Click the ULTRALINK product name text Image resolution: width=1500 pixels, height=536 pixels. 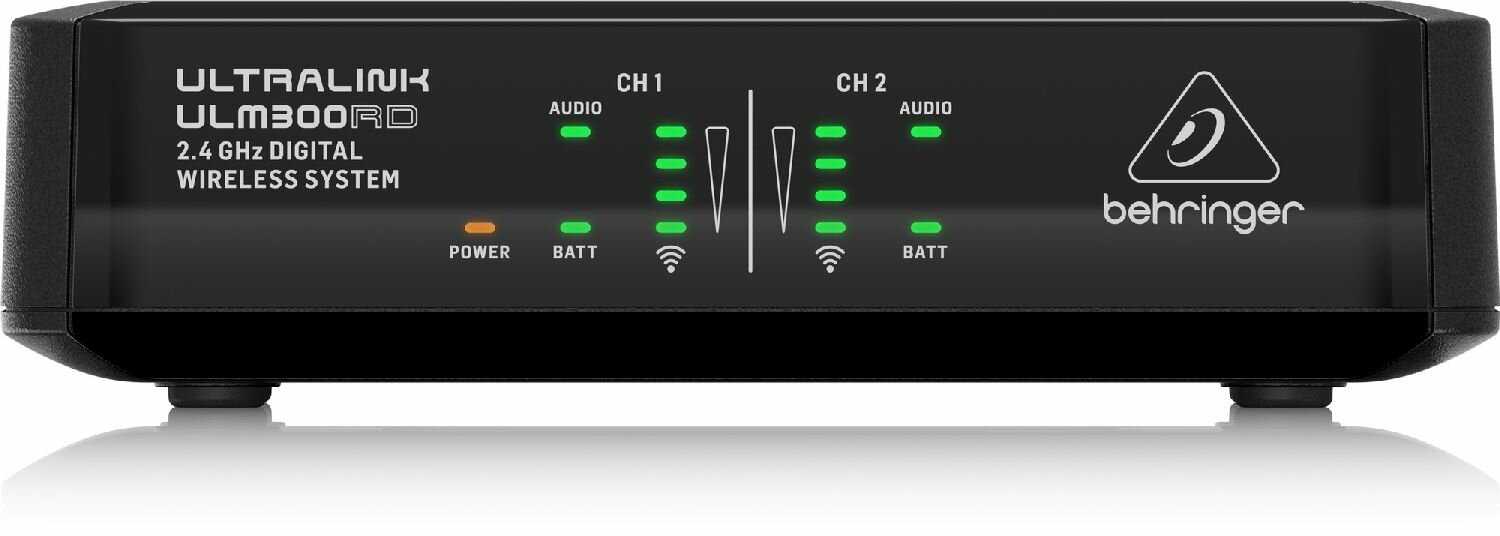tap(304, 79)
